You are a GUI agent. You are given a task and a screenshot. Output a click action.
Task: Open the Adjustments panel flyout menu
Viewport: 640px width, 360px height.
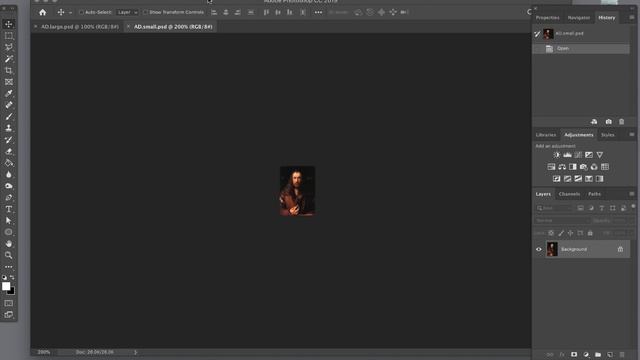[631, 134]
